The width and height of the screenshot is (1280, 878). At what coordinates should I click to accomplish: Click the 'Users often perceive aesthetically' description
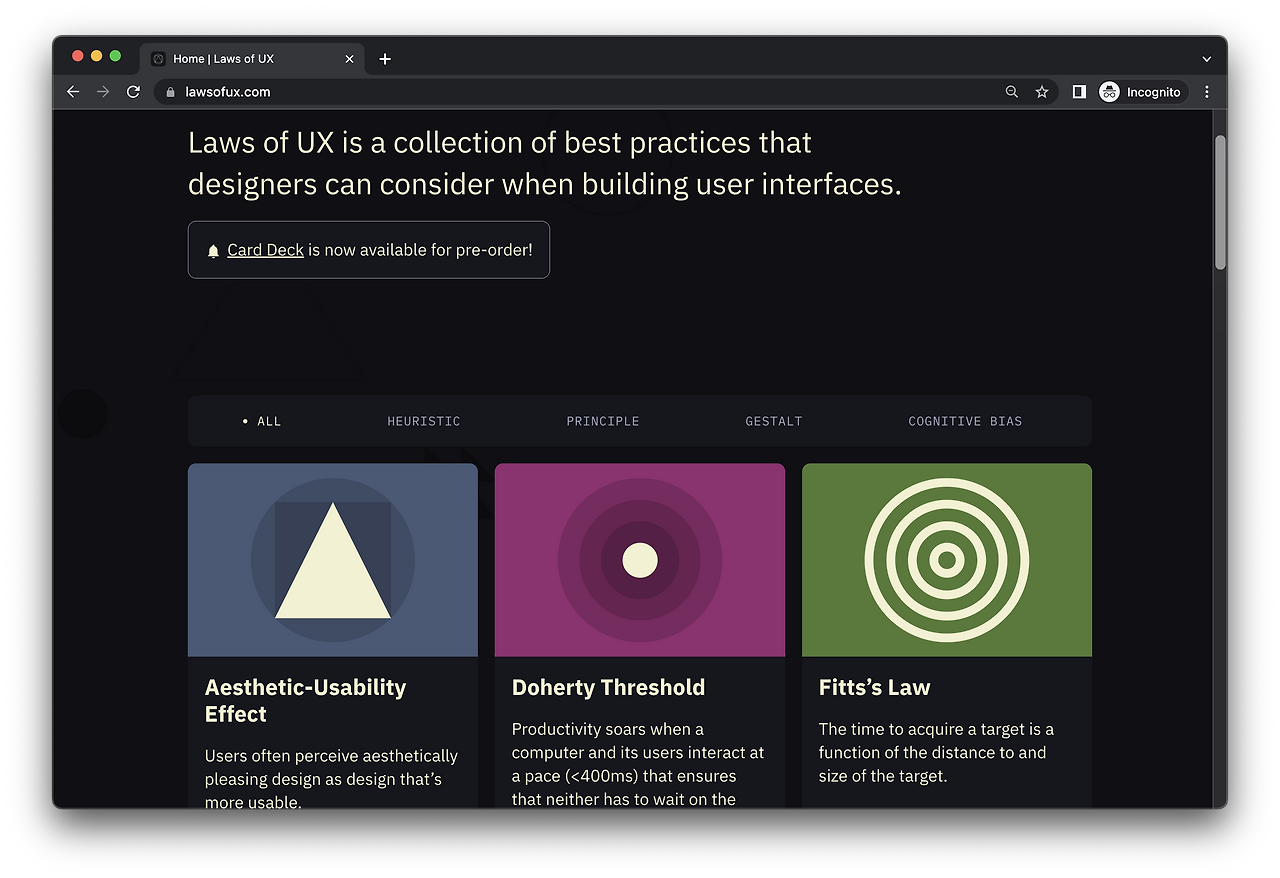(331, 778)
